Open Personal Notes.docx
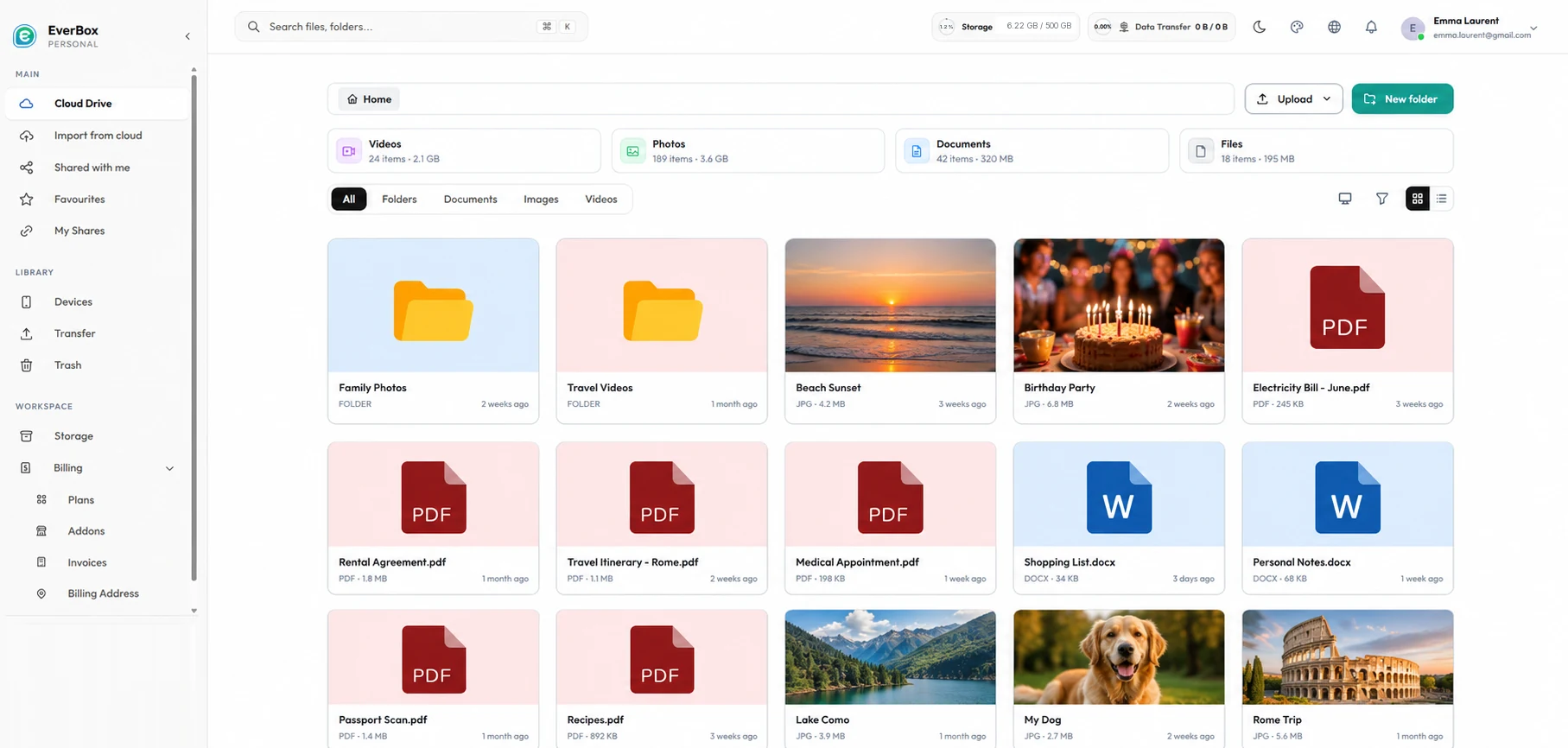Screen dimensions: 1568x748 click(x=1348, y=518)
